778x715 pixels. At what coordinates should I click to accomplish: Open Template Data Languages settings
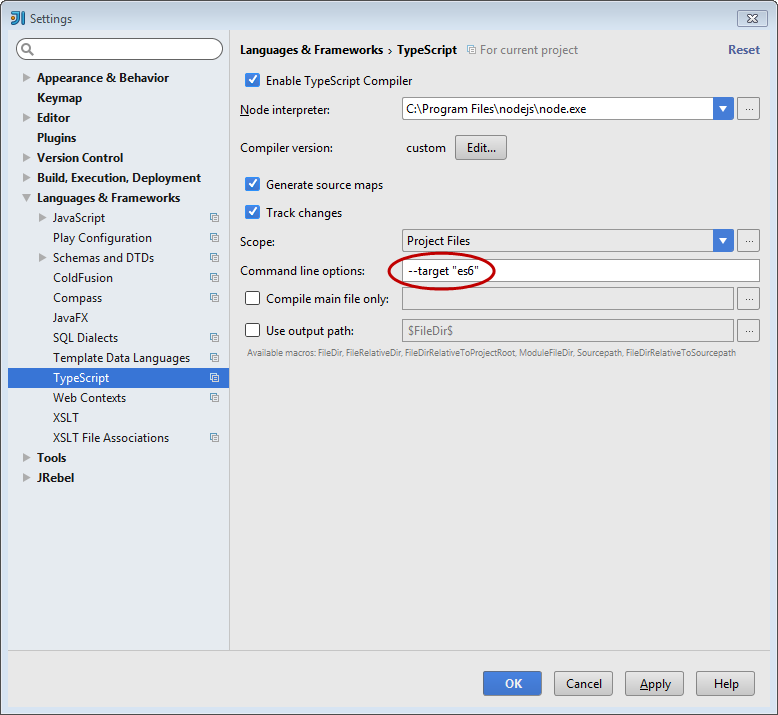tap(122, 358)
